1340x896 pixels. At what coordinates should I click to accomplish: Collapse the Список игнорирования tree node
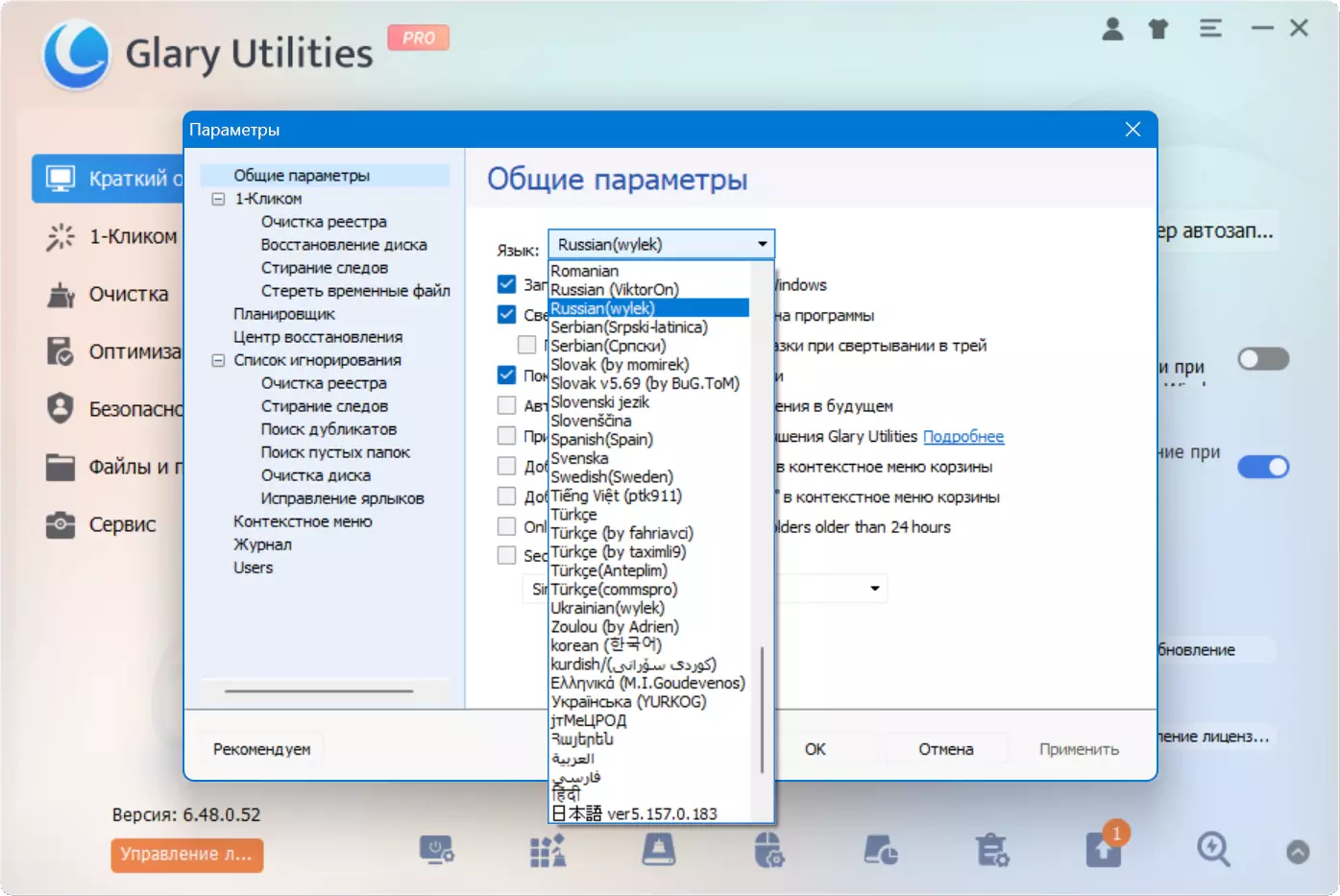218,360
